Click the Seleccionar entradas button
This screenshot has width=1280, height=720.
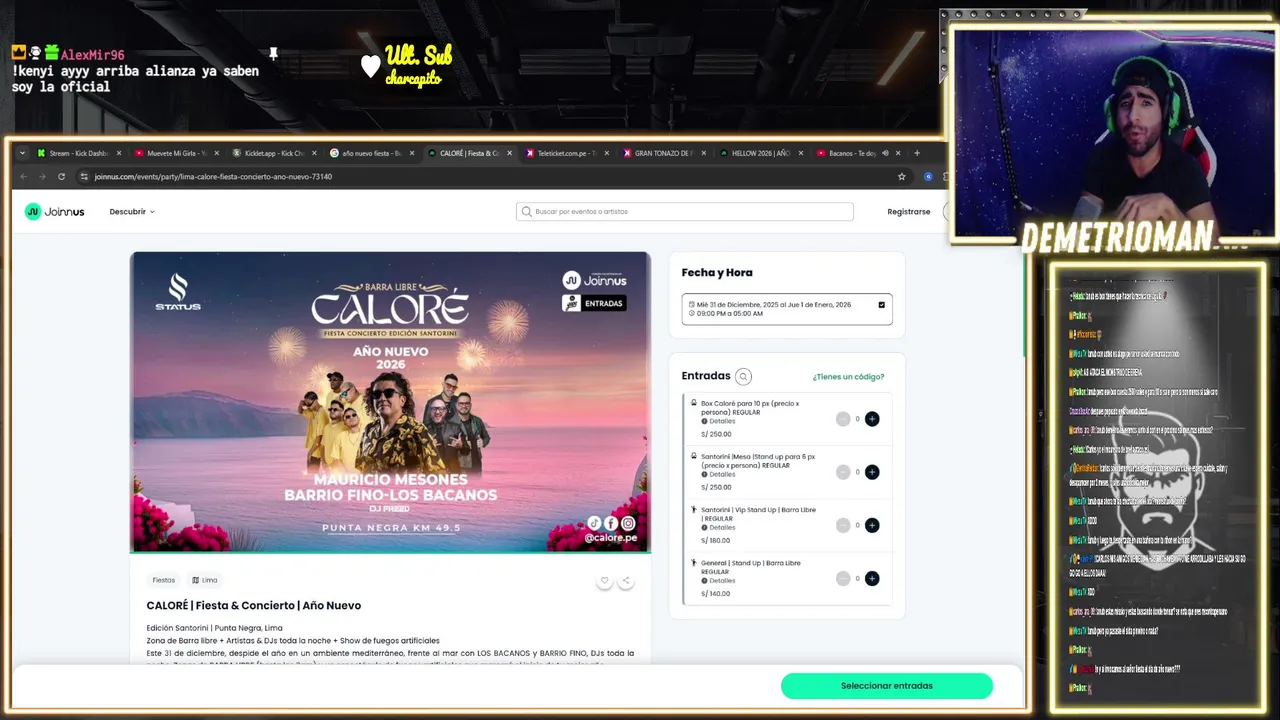887,686
